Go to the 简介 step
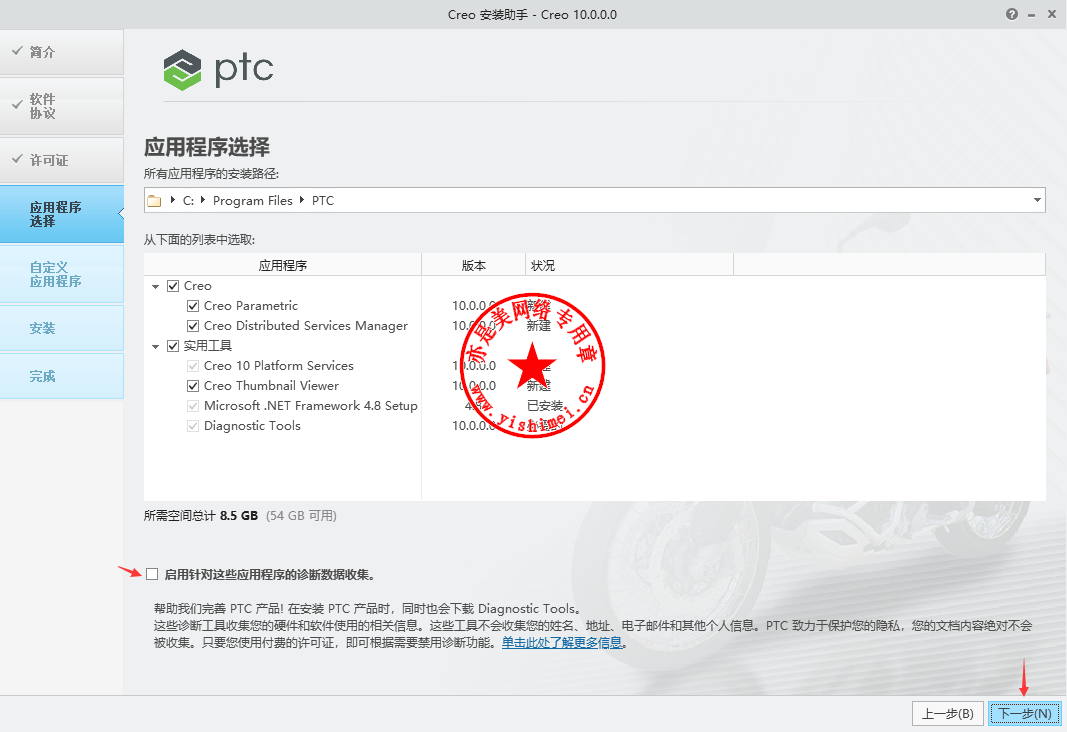This screenshot has width=1067, height=732. pyautogui.click(x=62, y=52)
